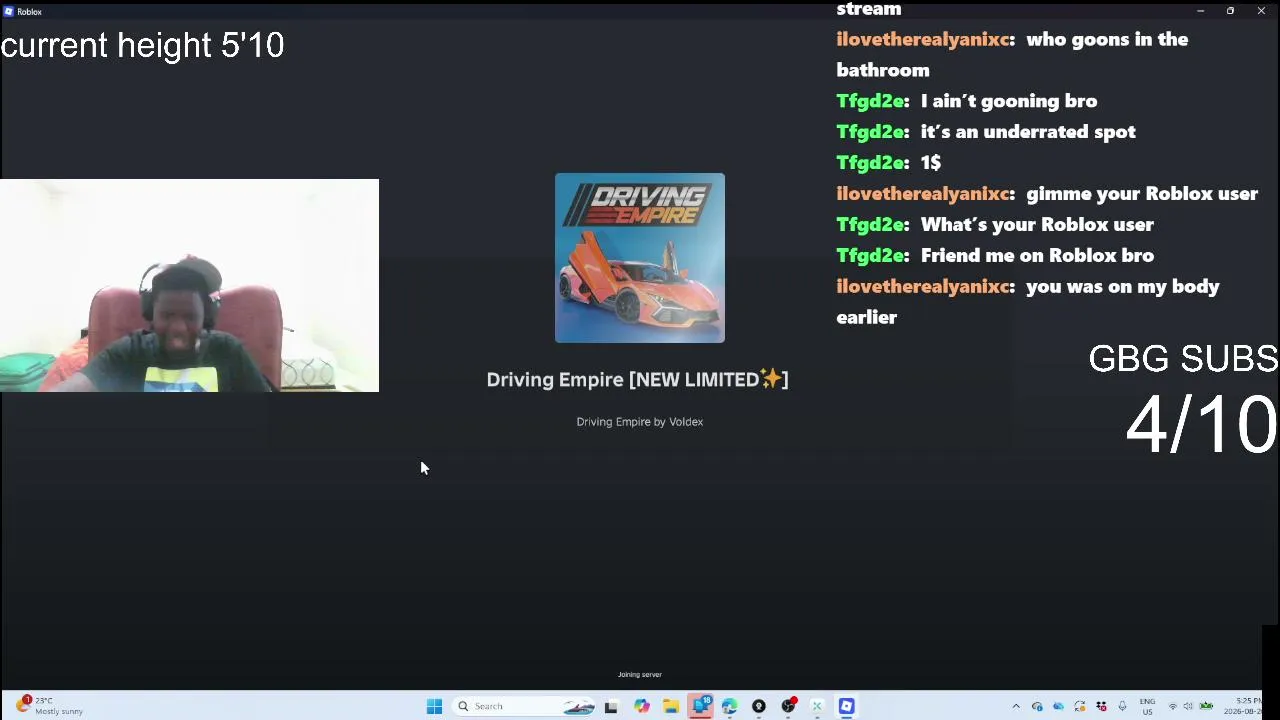Open Task View on the taskbar

[x=611, y=706]
